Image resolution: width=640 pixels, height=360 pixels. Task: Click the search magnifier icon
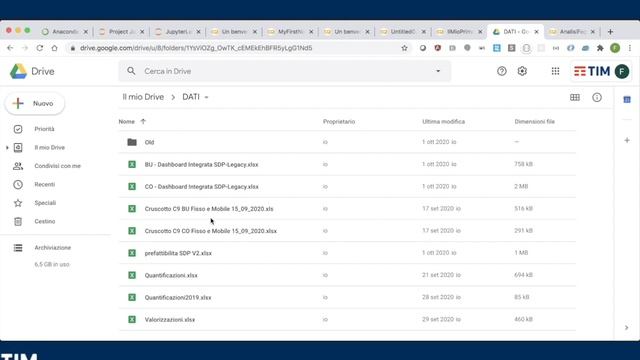tap(131, 71)
